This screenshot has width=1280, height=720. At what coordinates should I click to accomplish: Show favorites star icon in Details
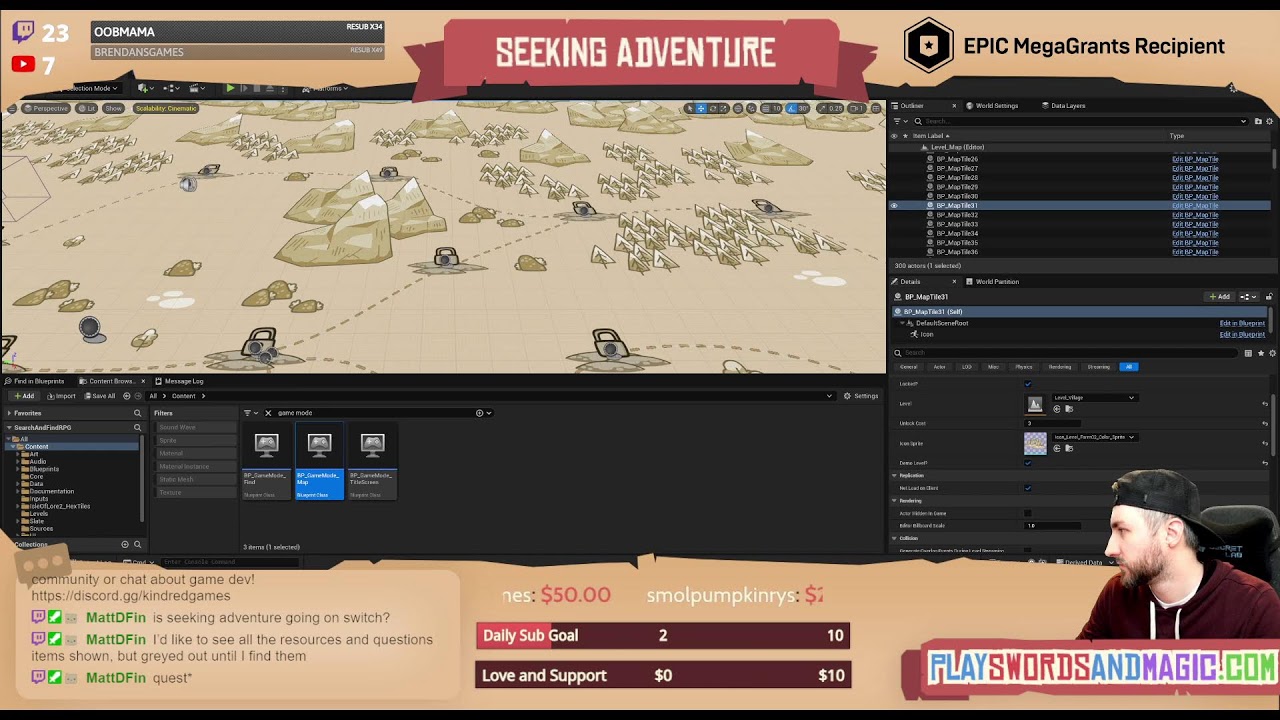[1260, 353]
